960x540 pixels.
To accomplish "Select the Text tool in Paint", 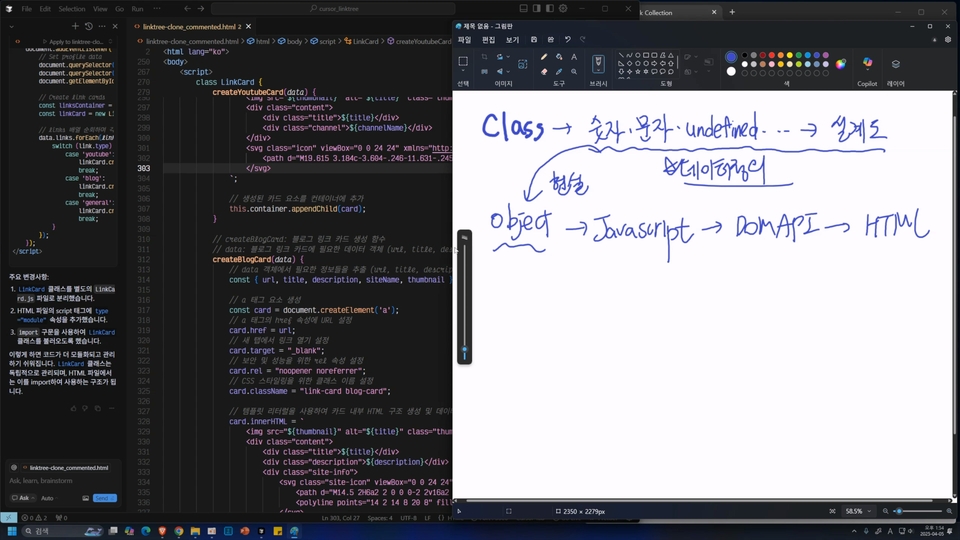I will pos(574,57).
